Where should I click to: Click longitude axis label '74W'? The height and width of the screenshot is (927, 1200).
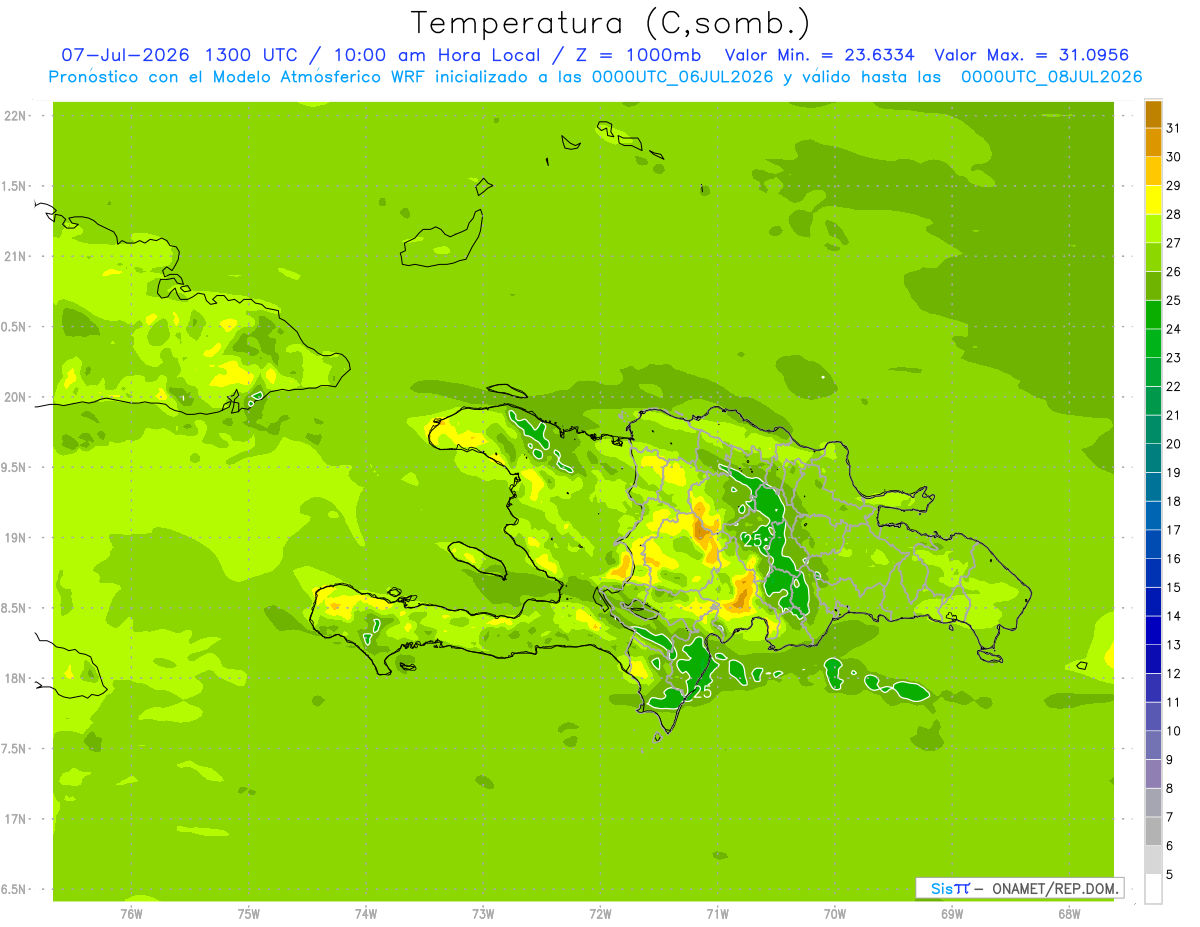click(x=366, y=913)
